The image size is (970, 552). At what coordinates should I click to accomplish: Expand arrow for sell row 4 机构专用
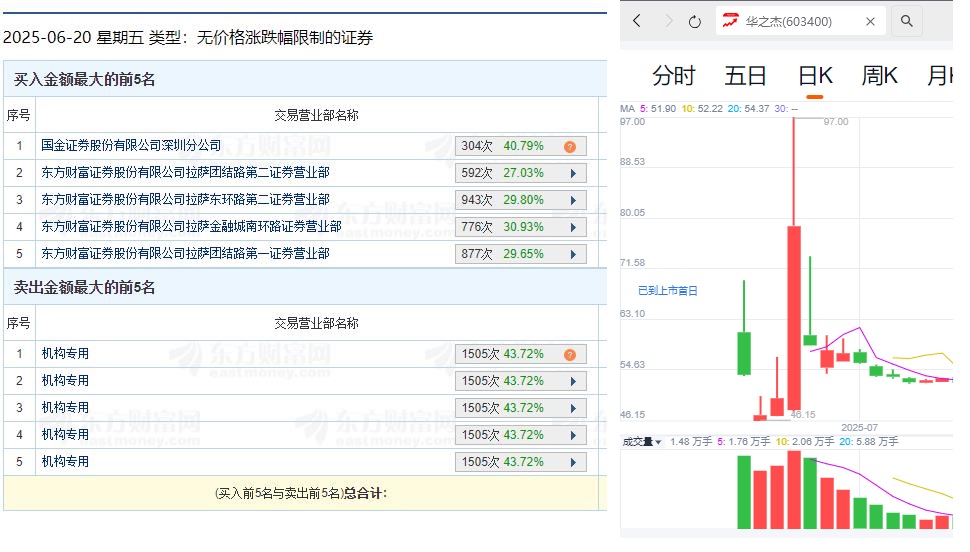tap(573, 436)
